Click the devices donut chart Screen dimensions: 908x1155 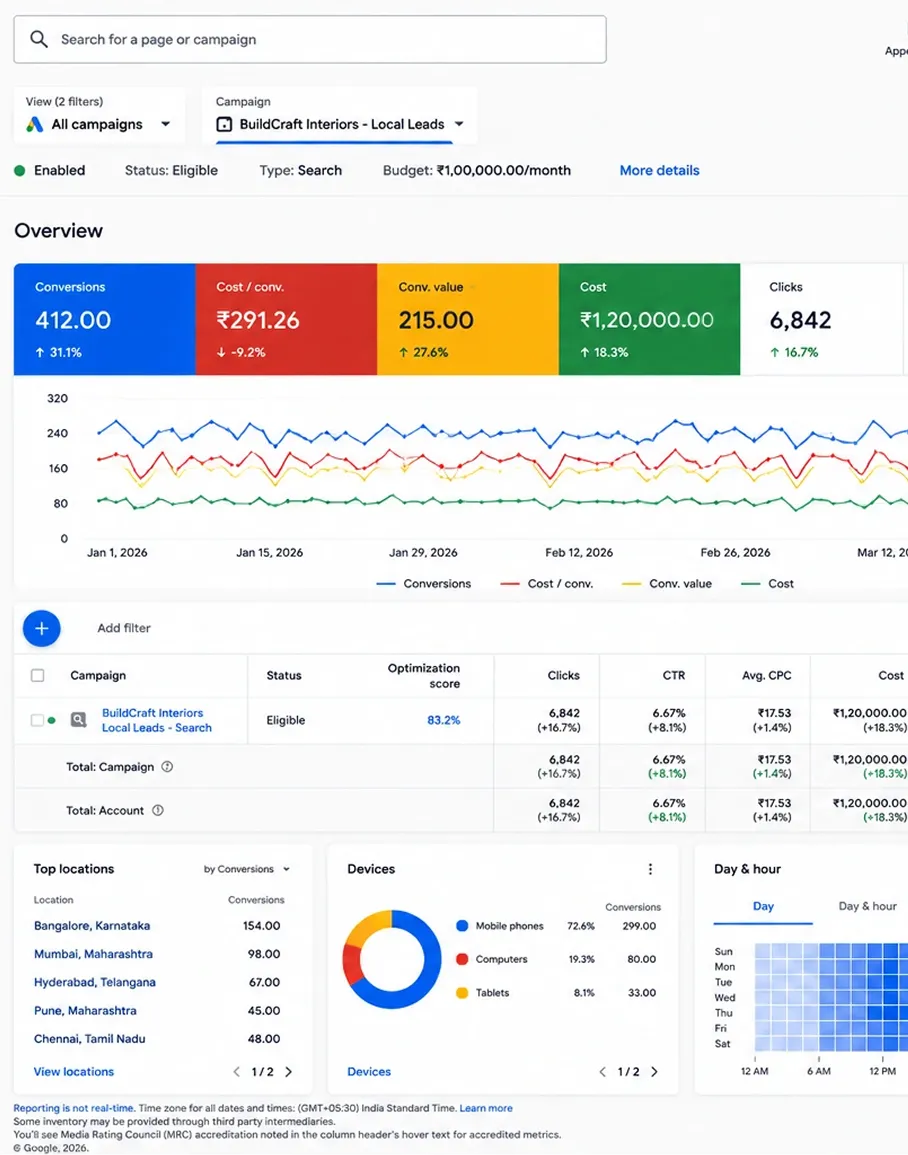pos(392,959)
